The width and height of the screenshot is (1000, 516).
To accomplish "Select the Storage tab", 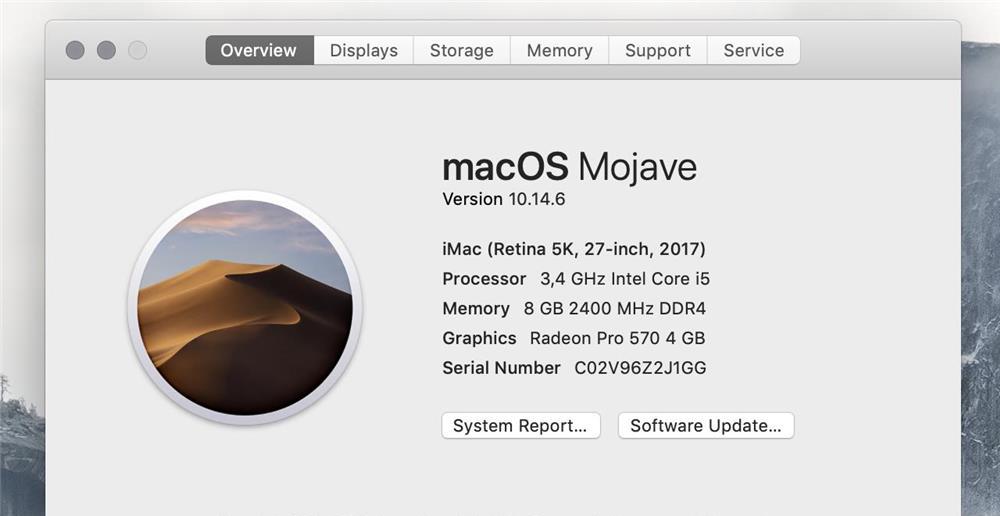I will [x=461, y=50].
